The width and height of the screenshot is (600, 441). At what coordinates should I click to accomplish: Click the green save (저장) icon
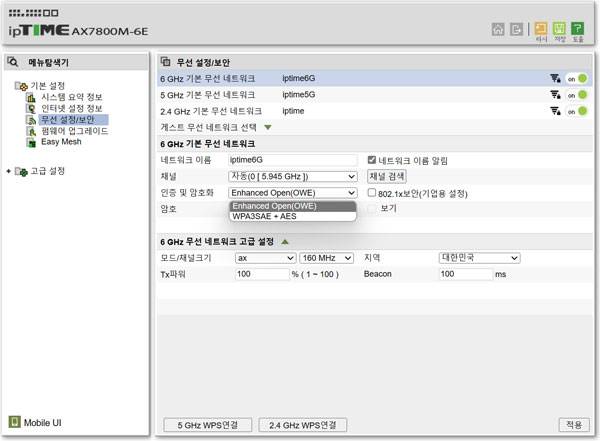559,29
